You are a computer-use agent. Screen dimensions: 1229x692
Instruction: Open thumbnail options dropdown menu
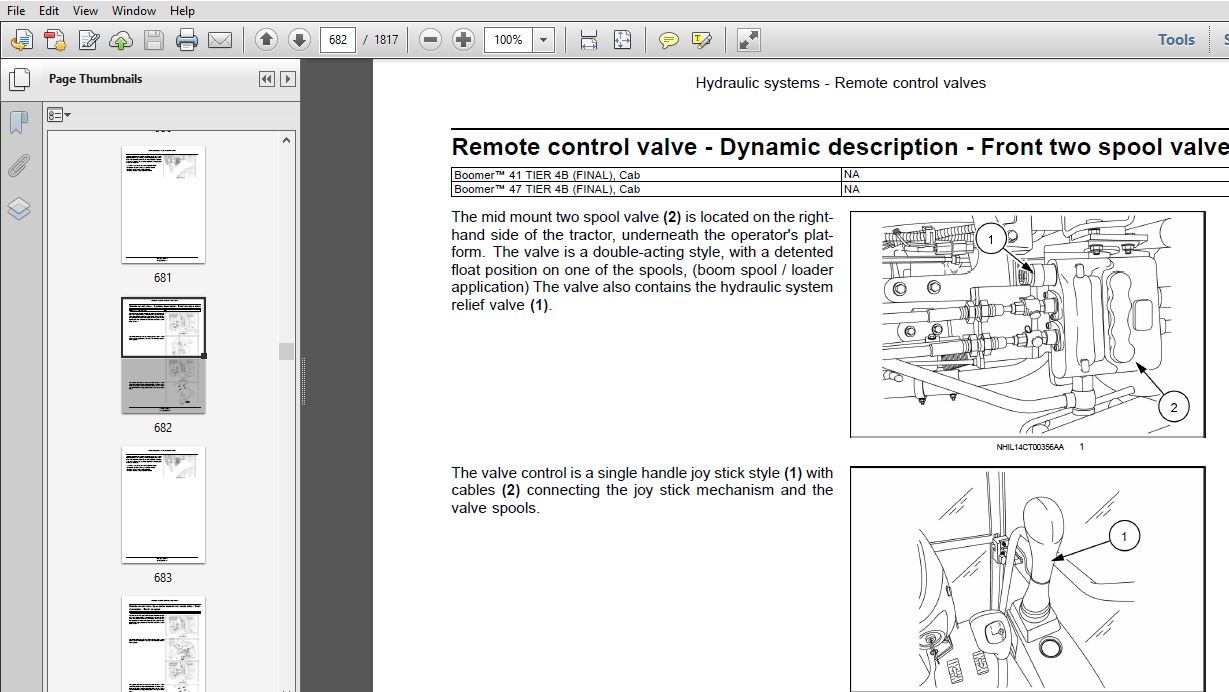click(x=59, y=115)
